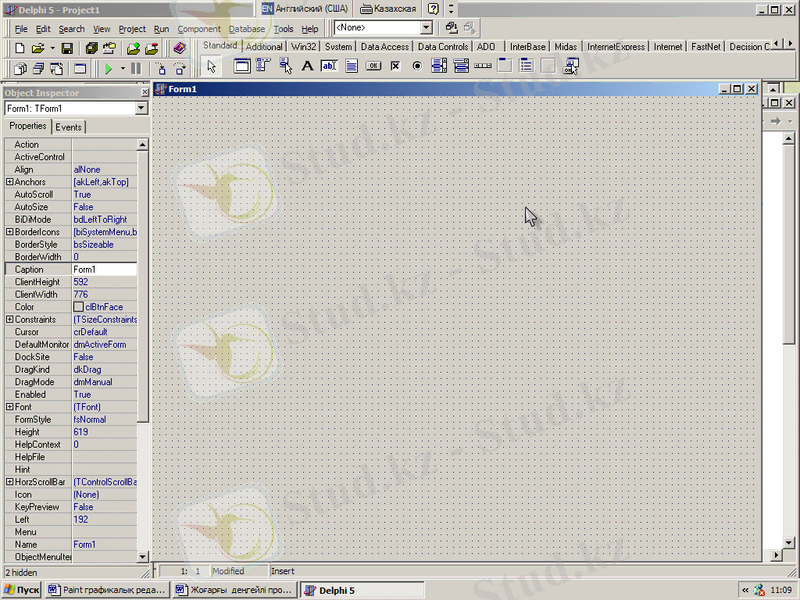Image resolution: width=800 pixels, height=600 pixels.
Task: Switch to Paint window in taskbar
Action: 107,590
